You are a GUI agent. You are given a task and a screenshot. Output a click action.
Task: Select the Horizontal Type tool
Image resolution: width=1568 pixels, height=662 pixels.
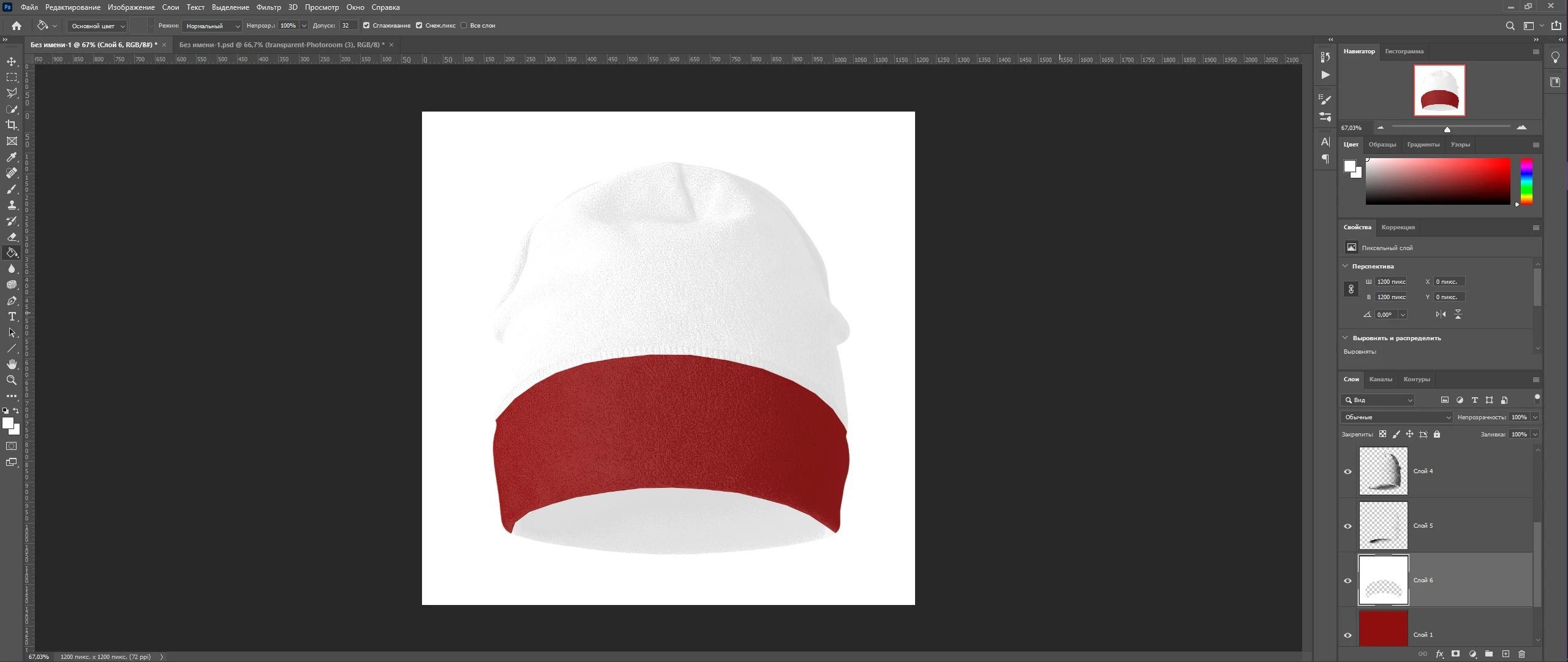[12, 316]
